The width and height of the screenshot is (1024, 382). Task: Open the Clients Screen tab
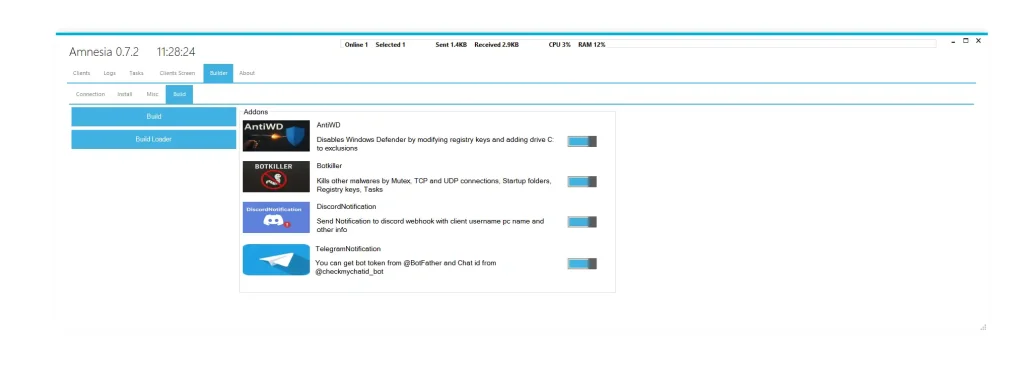[x=177, y=73]
